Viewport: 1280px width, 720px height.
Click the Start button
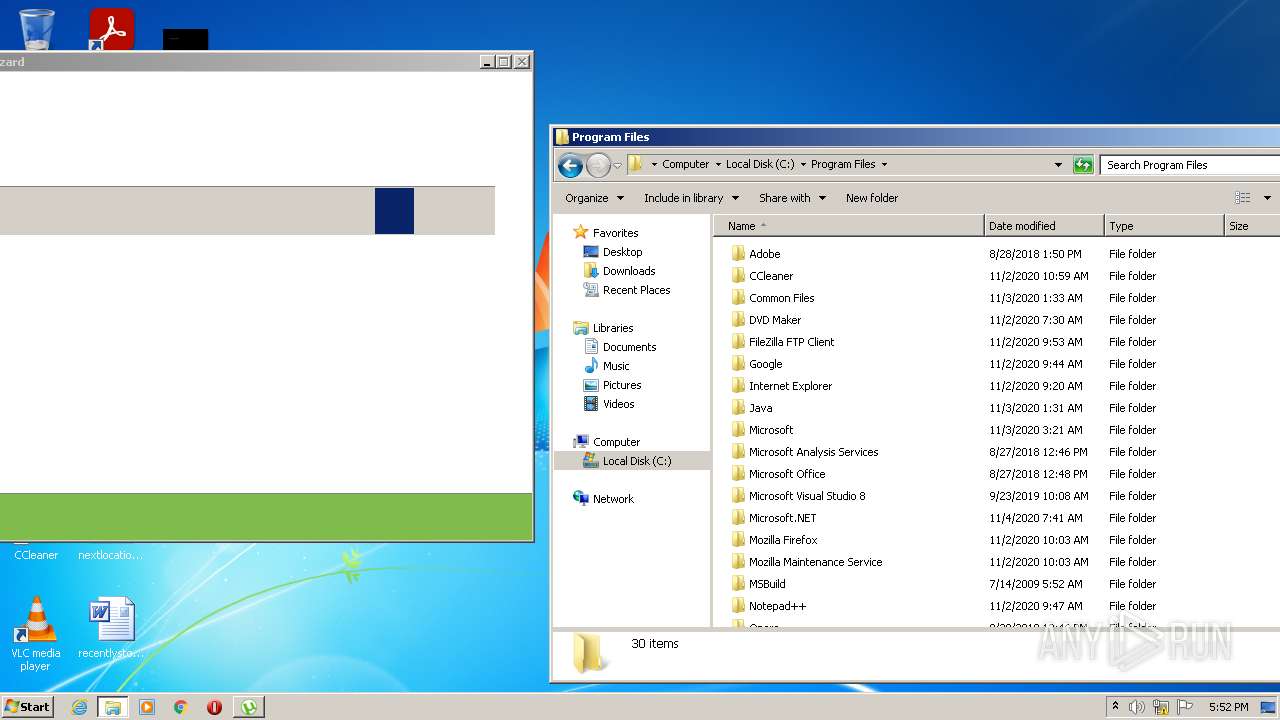[x=27, y=707]
